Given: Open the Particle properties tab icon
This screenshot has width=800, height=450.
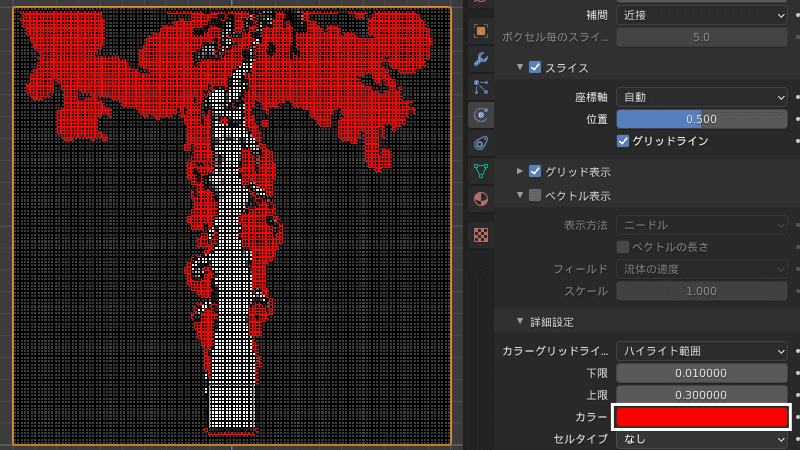Looking at the screenshot, I should click(x=481, y=87).
